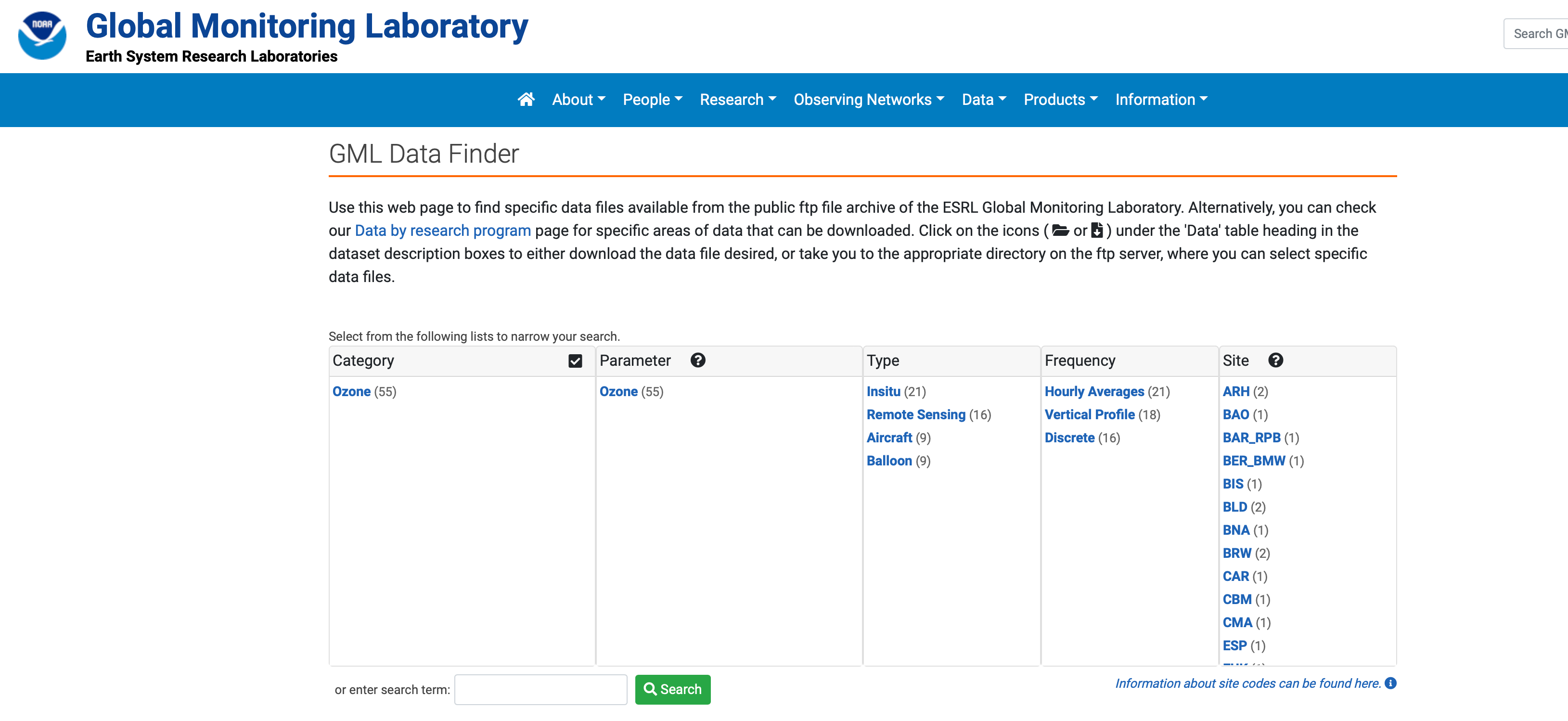
Task: Open the Observing Networks dropdown
Action: (x=868, y=99)
